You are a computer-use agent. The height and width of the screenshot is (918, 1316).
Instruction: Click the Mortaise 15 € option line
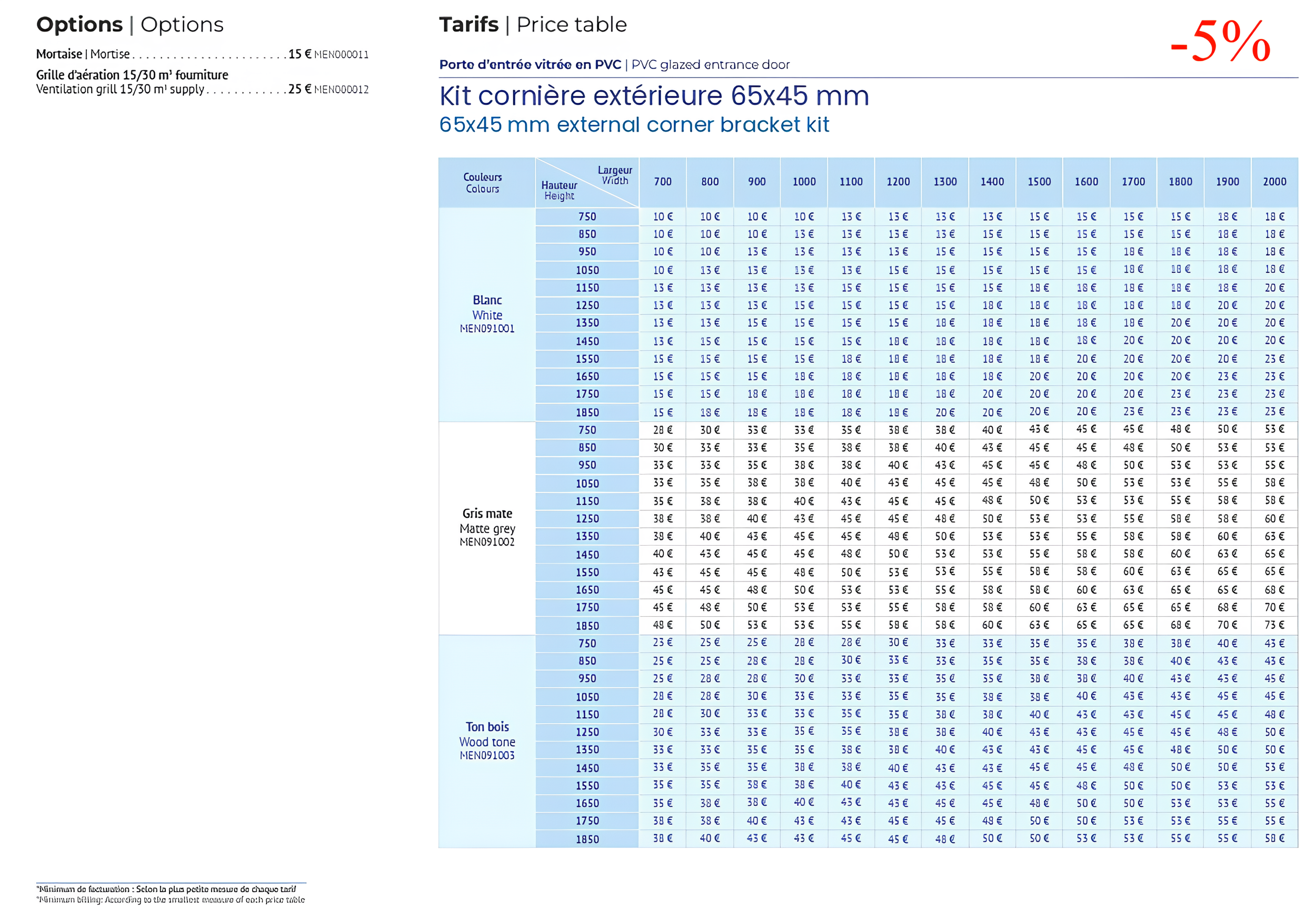point(172,54)
